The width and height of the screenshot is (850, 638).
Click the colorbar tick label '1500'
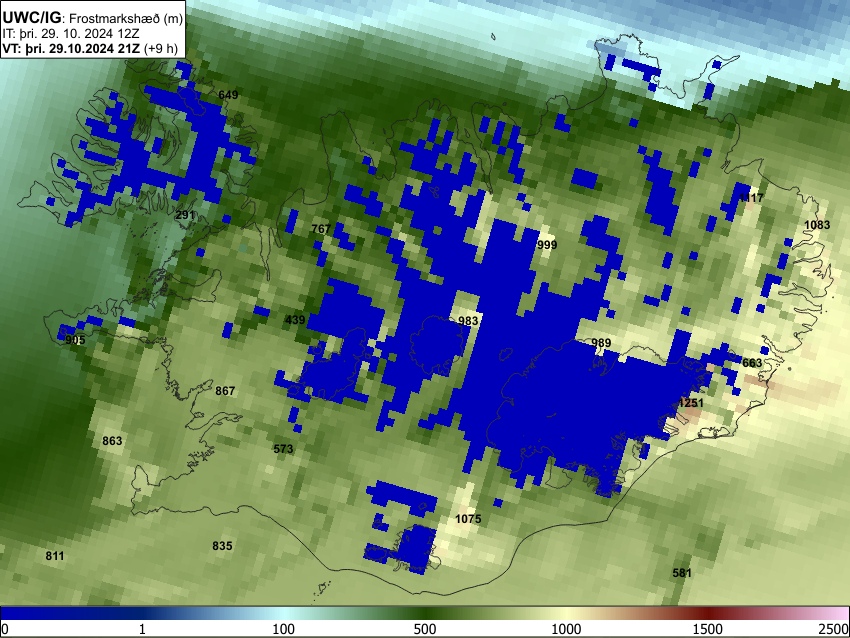[x=708, y=629]
